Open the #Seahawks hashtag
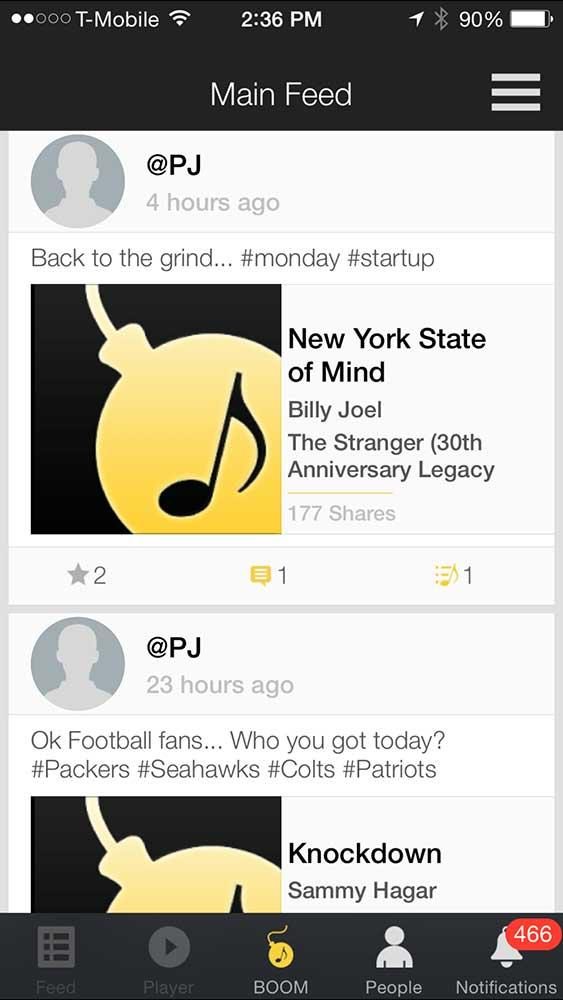The height and width of the screenshot is (1000, 563). click(x=198, y=768)
